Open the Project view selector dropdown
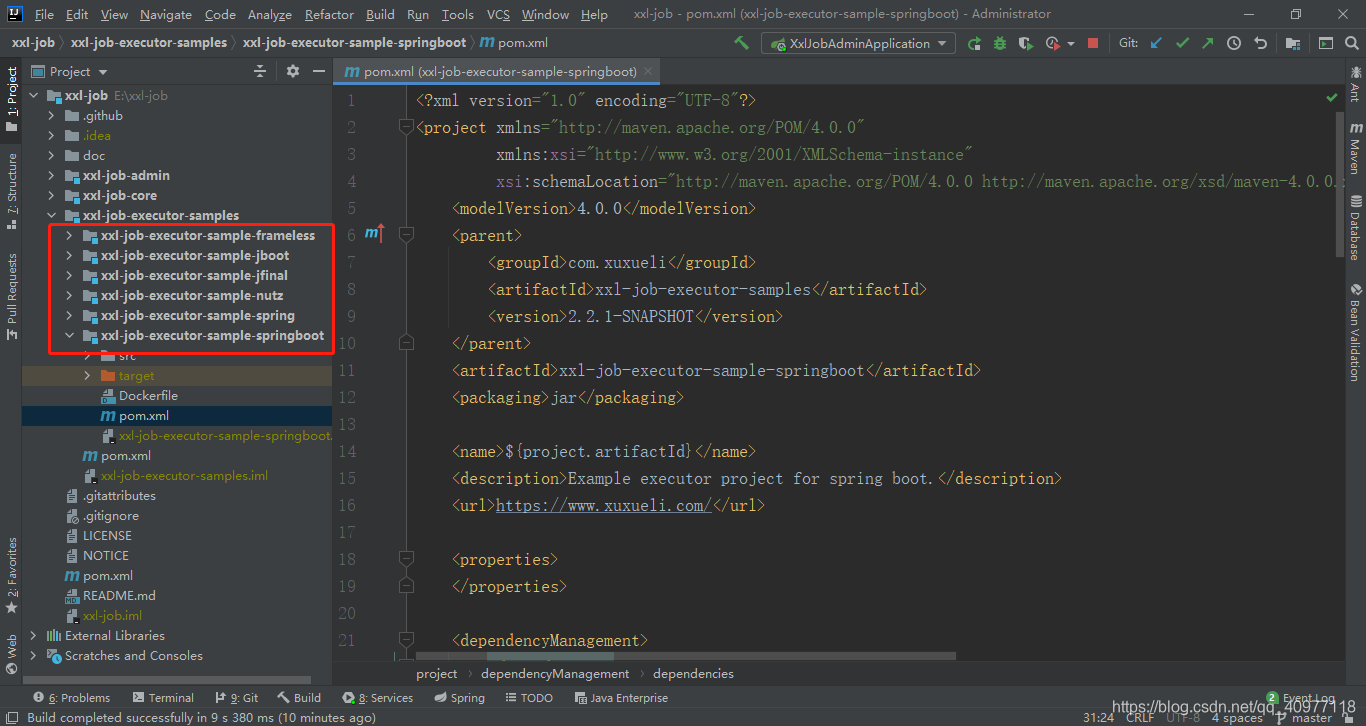This screenshot has height=726, width=1366. (70, 71)
